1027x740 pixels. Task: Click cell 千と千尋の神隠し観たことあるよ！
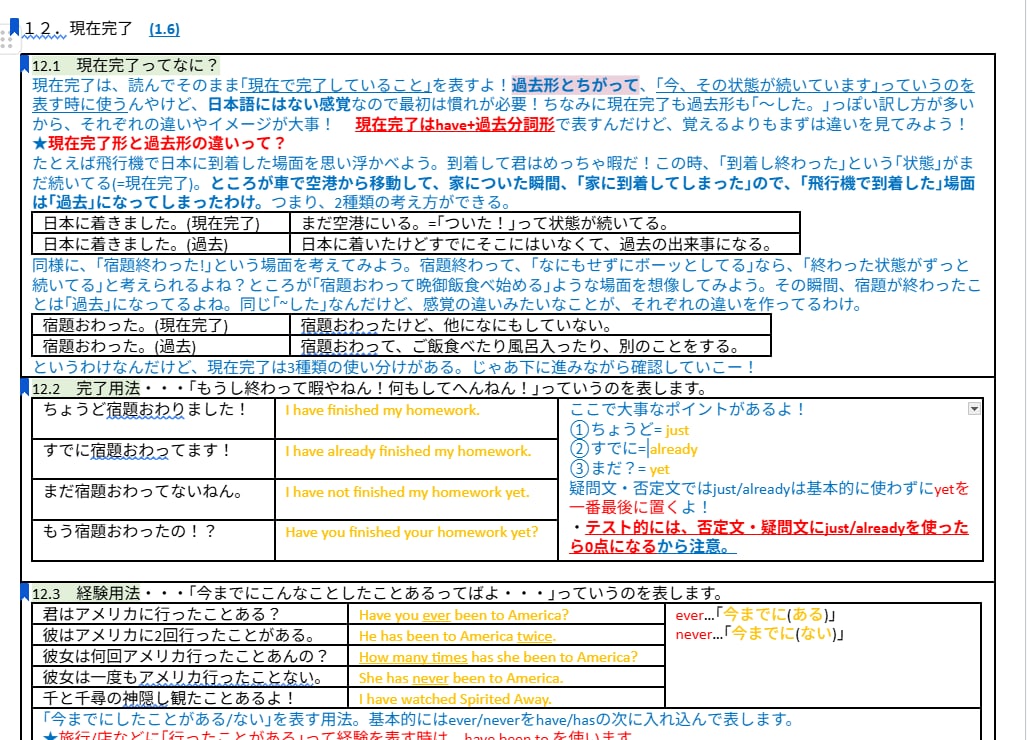pos(190,698)
